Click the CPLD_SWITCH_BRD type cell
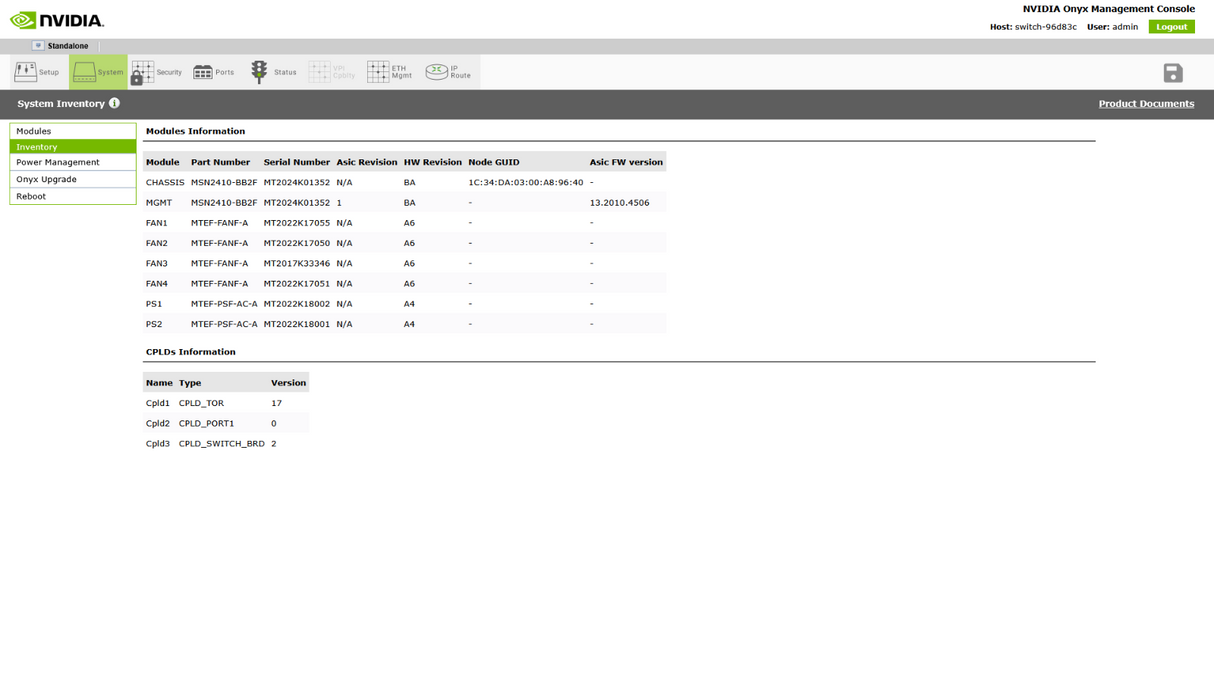The width and height of the screenshot is (1214, 683). click(x=222, y=444)
